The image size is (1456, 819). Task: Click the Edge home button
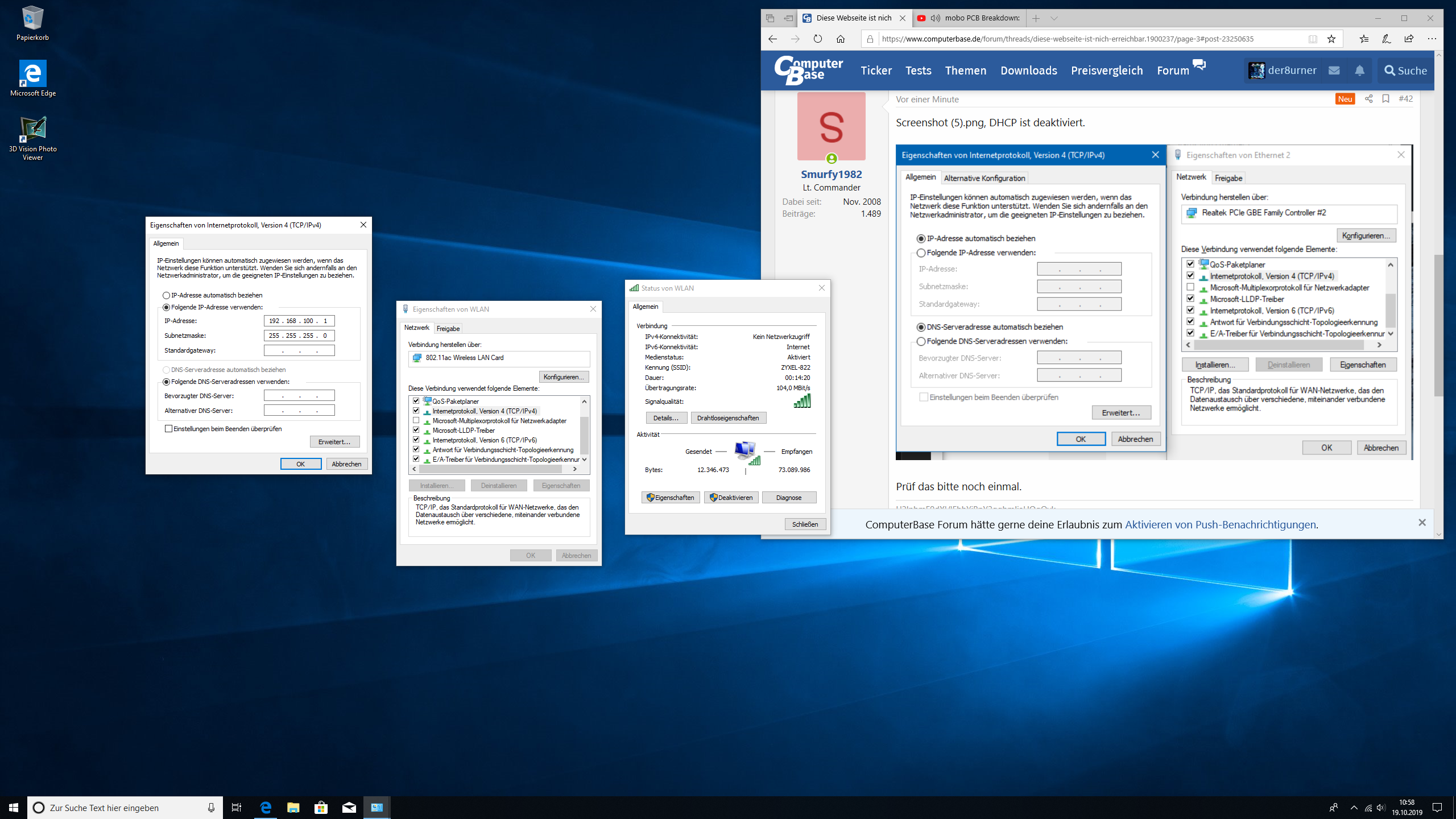[x=840, y=39]
